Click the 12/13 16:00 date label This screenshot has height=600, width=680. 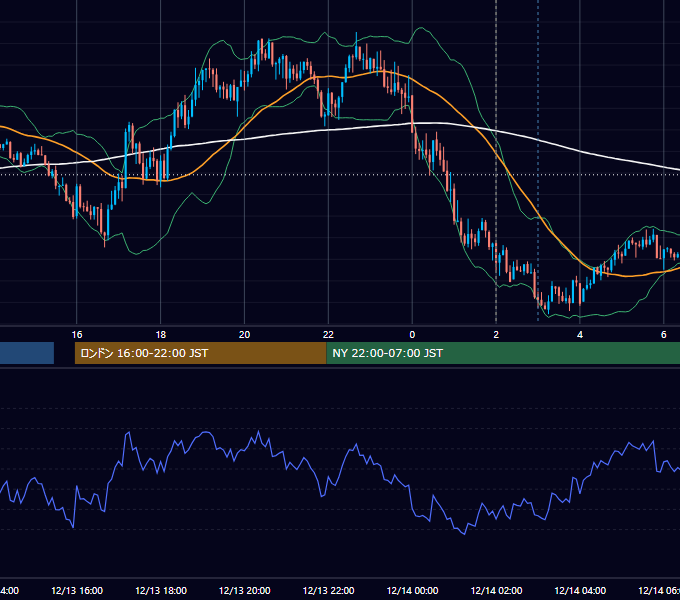[x=77, y=590]
